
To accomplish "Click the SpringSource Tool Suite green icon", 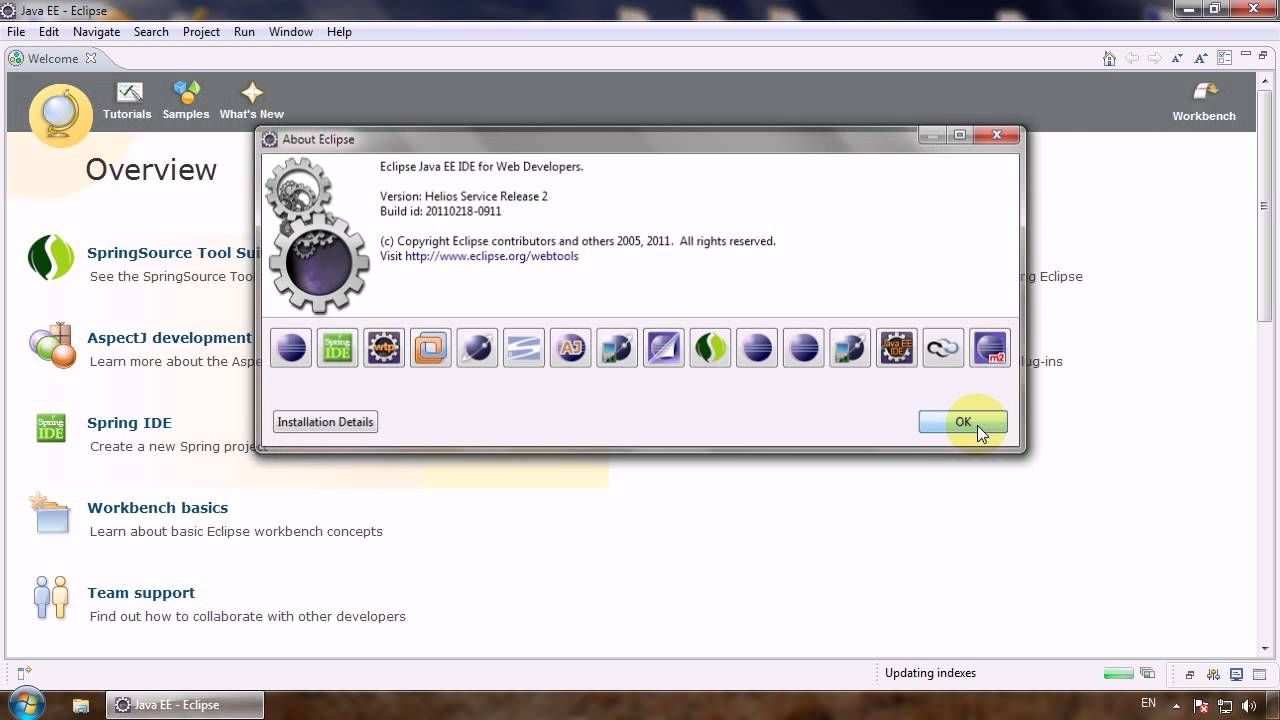I will (51, 258).
